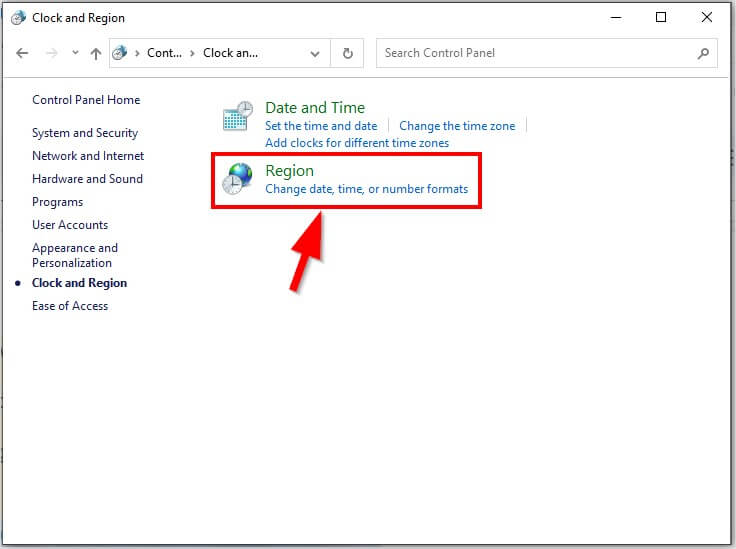Open Ease of Access category
This screenshot has height=549, width=736.
click(70, 306)
